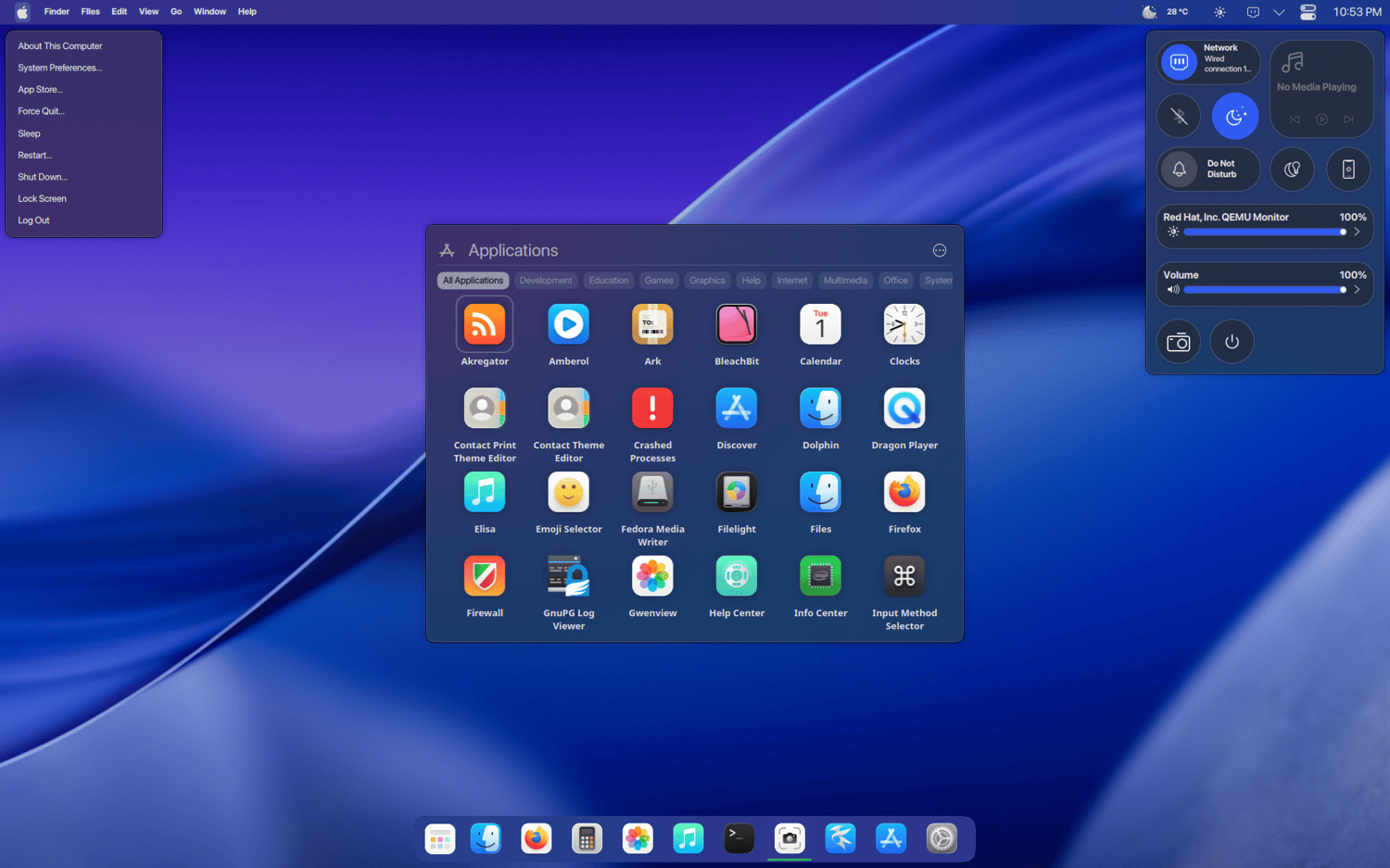Launch Discover from the Applications grid
Image resolution: width=1390 pixels, height=868 pixels.
(x=737, y=409)
